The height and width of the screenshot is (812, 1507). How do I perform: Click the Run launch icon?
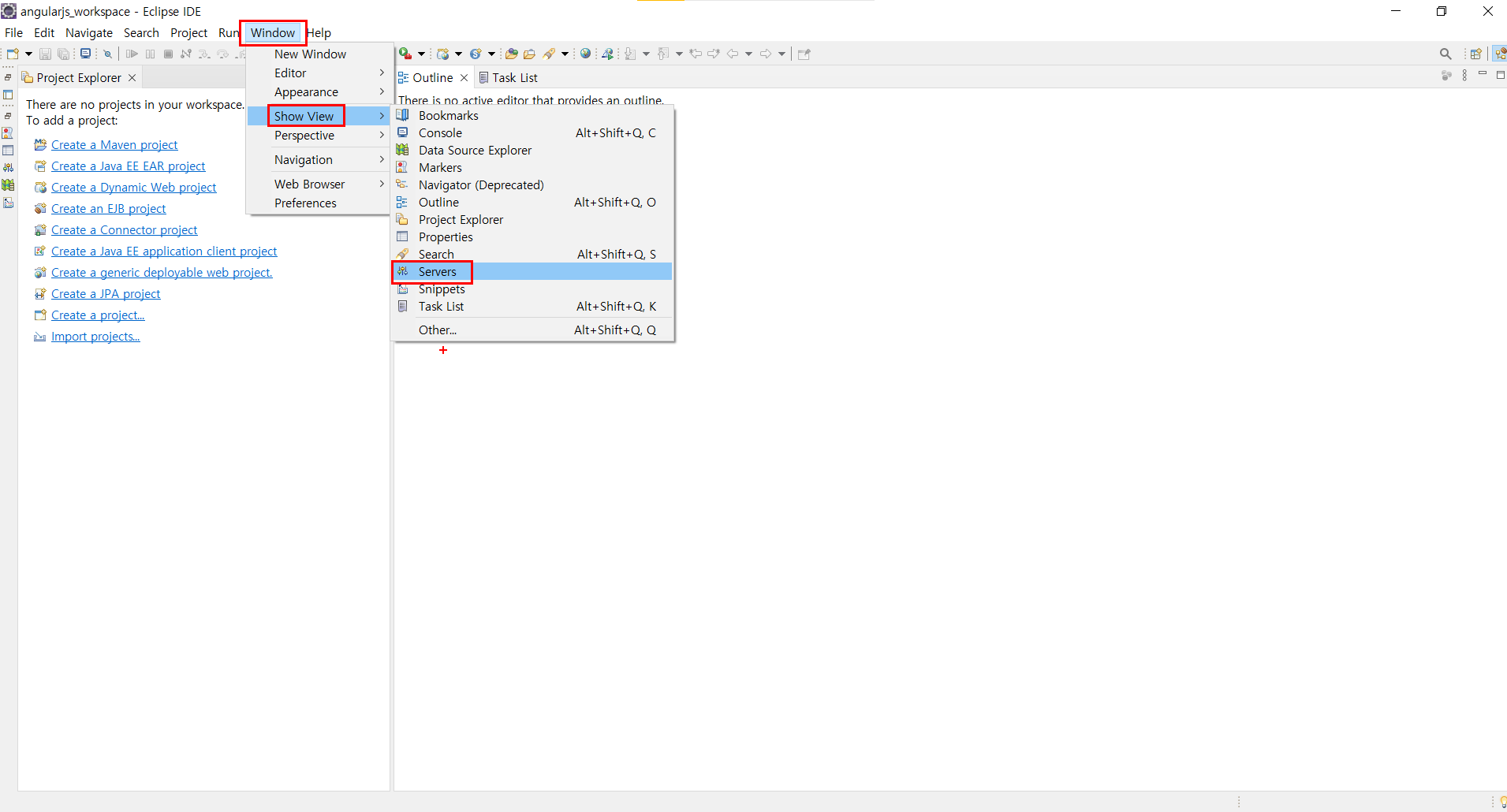click(405, 54)
